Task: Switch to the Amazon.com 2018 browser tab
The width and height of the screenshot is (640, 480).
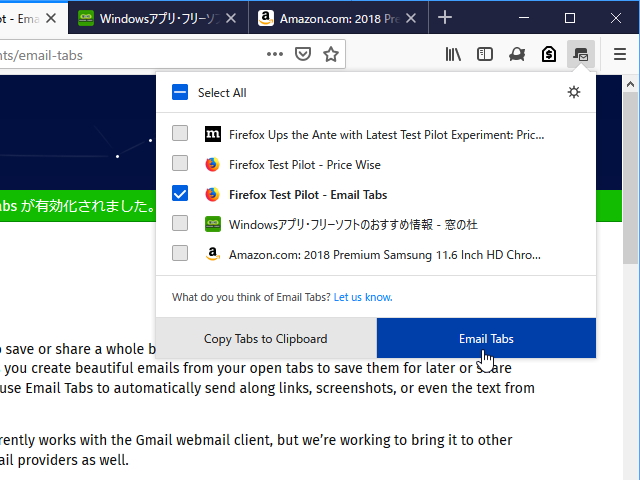Action: (338, 18)
